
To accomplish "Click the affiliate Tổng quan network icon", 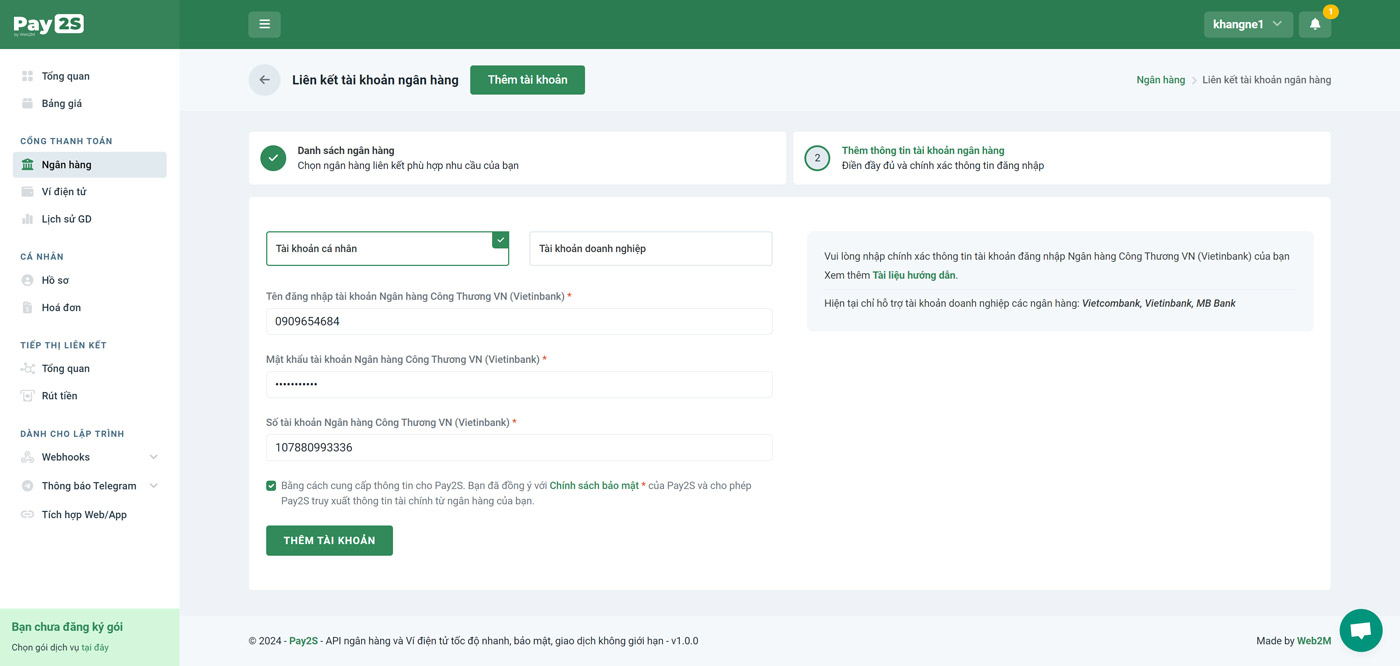I will point(27,368).
